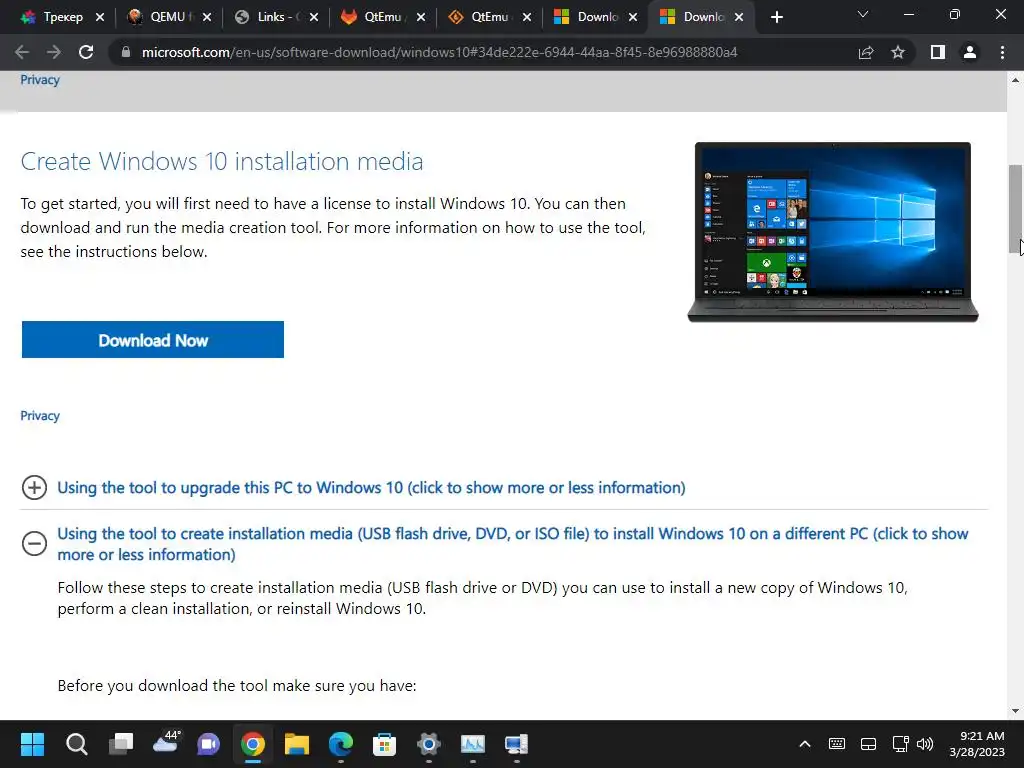The height and width of the screenshot is (768, 1024).
Task: Switch to the QEMU tab
Action: (x=167, y=17)
